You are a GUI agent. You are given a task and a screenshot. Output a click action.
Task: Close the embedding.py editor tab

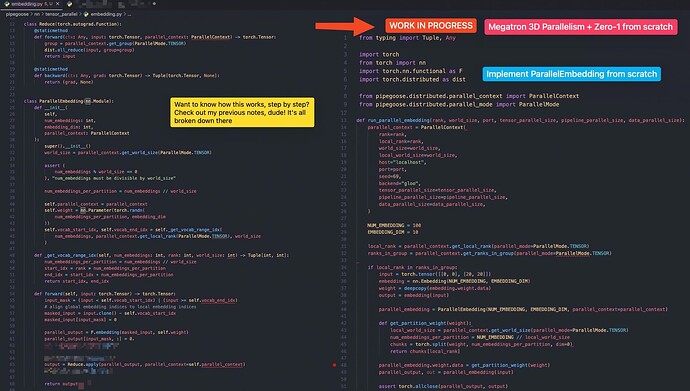coord(57,4)
